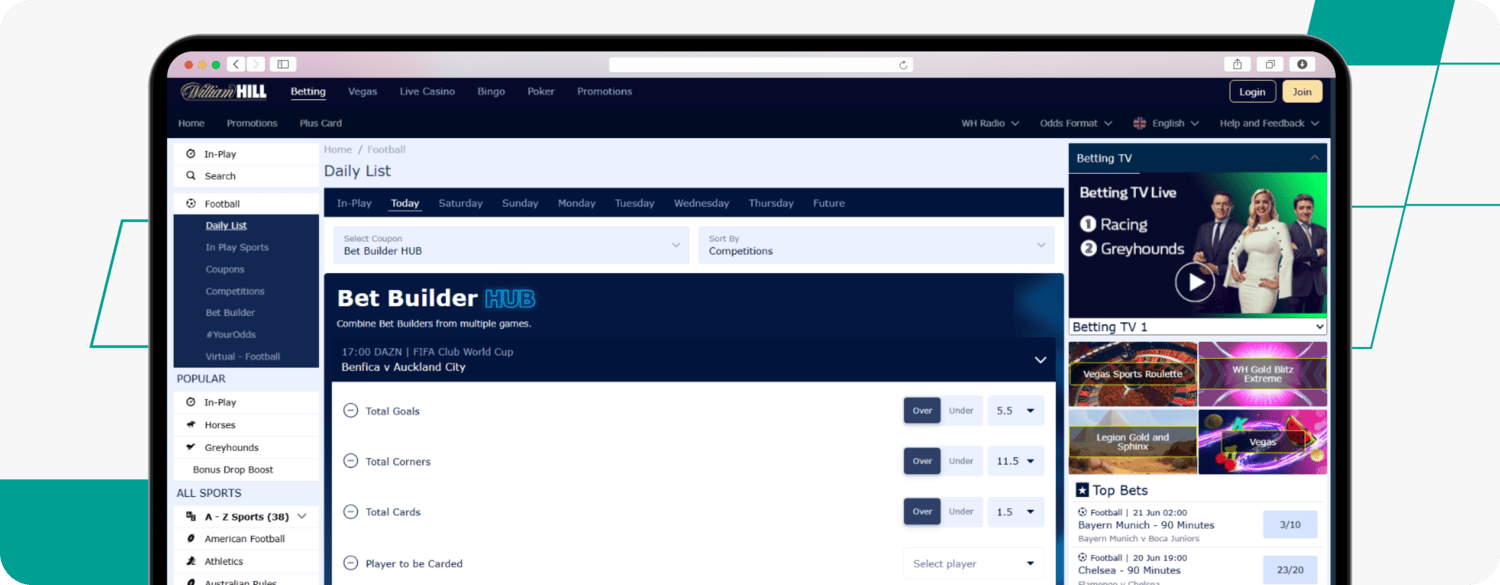
Task: Open the Vegas top menu
Action: pos(362,91)
